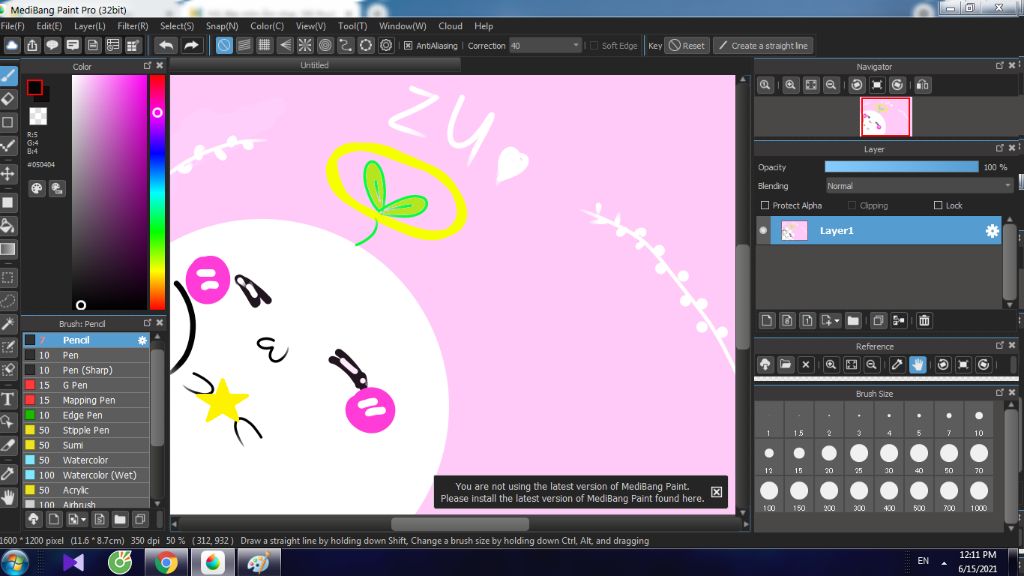Open the Layer menu
The height and width of the screenshot is (576, 1024).
tap(89, 26)
